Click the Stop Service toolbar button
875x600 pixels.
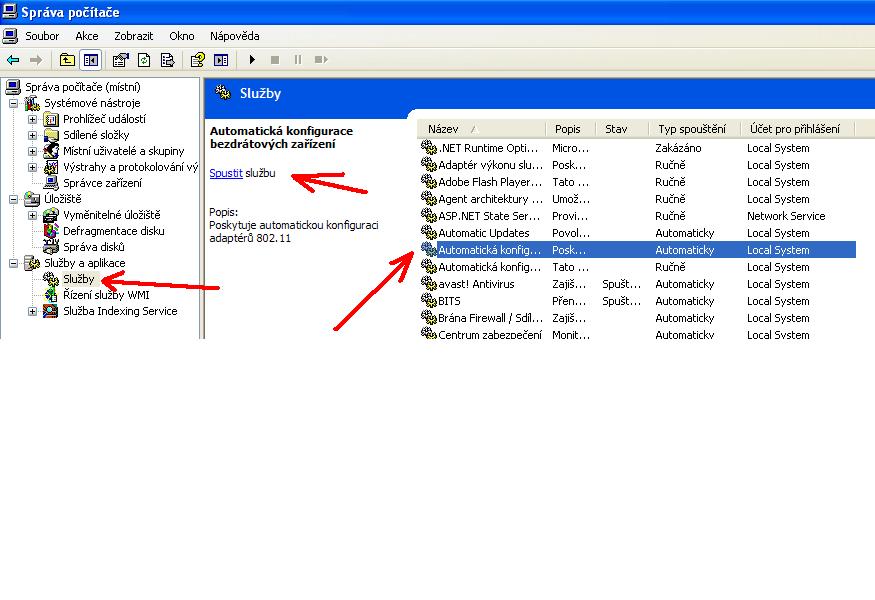click(x=275, y=60)
